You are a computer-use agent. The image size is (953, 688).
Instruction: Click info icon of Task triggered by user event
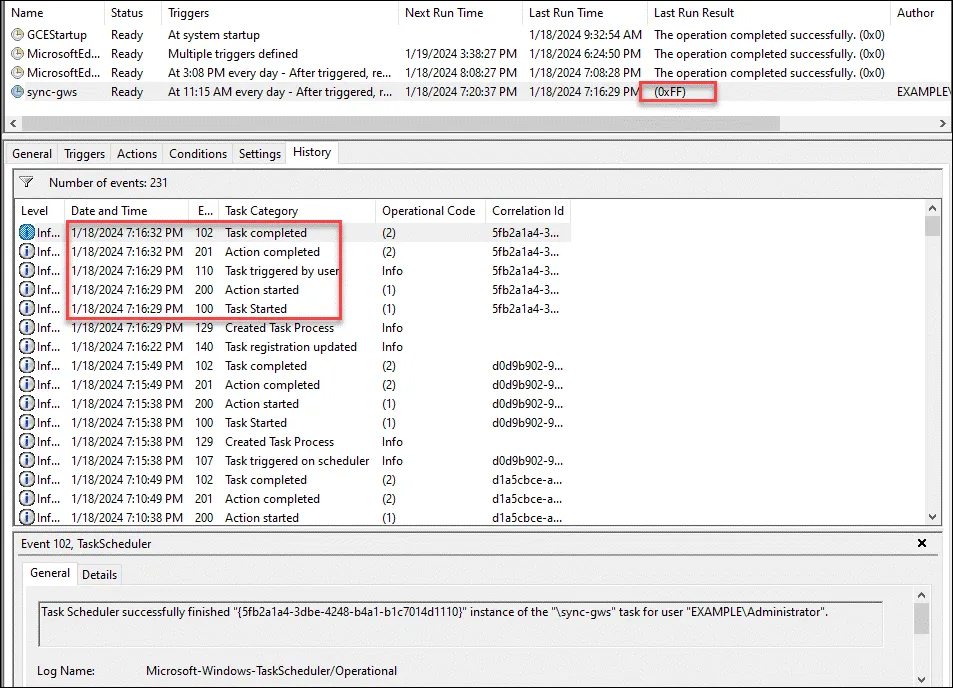[27, 270]
